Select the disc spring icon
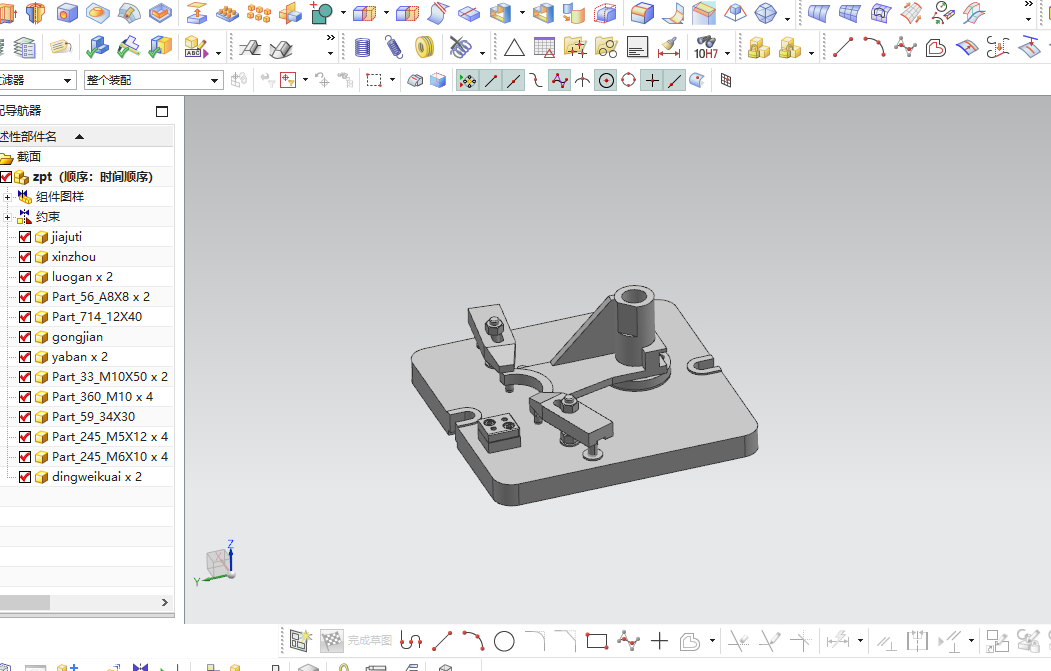 pos(424,47)
